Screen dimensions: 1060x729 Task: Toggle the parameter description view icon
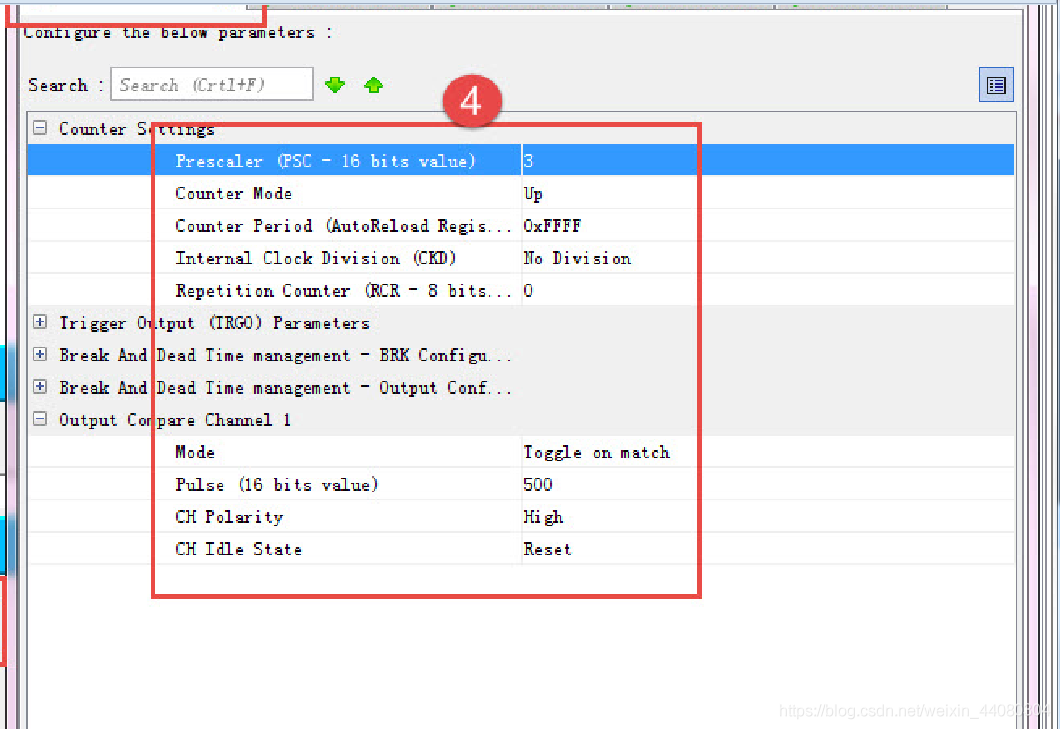(x=996, y=86)
